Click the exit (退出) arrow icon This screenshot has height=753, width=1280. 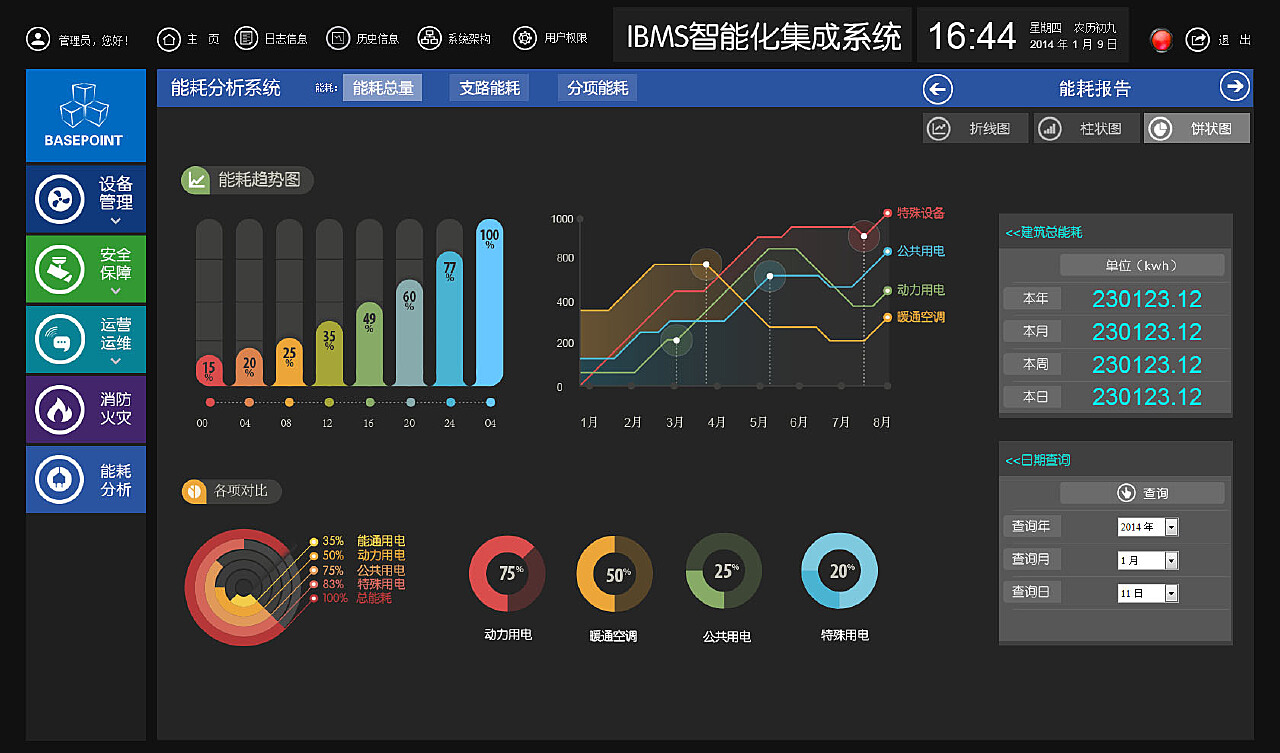pyautogui.click(x=1197, y=40)
